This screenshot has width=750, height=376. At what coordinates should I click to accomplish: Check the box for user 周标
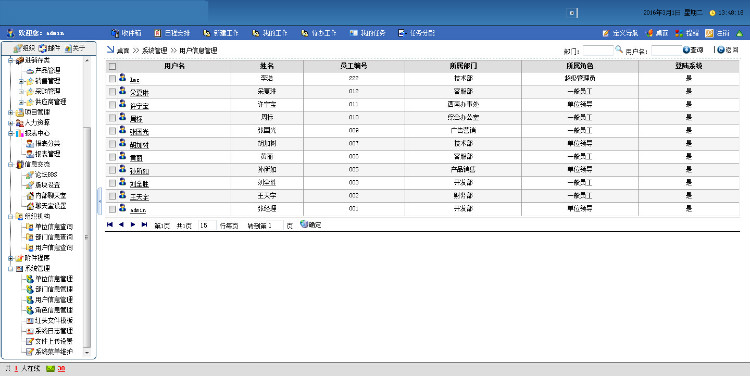coord(112,118)
